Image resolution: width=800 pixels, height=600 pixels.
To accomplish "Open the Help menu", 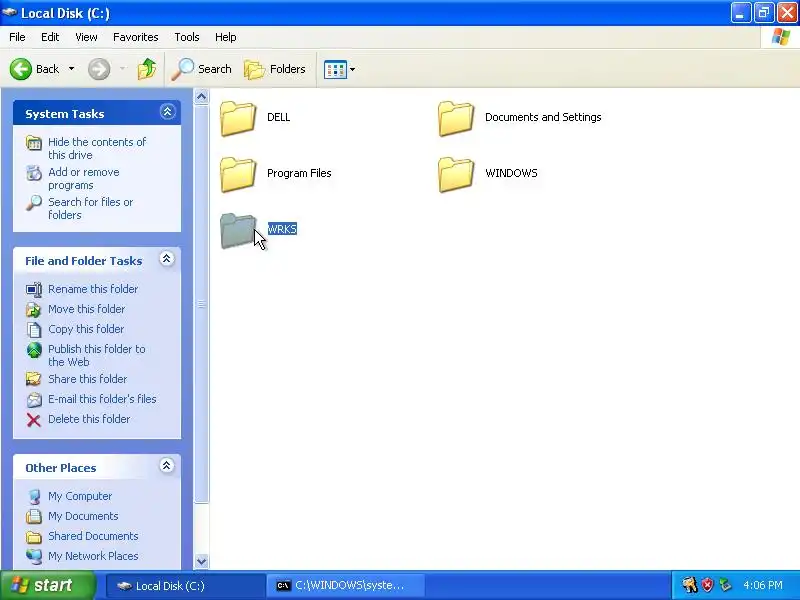I will (226, 37).
